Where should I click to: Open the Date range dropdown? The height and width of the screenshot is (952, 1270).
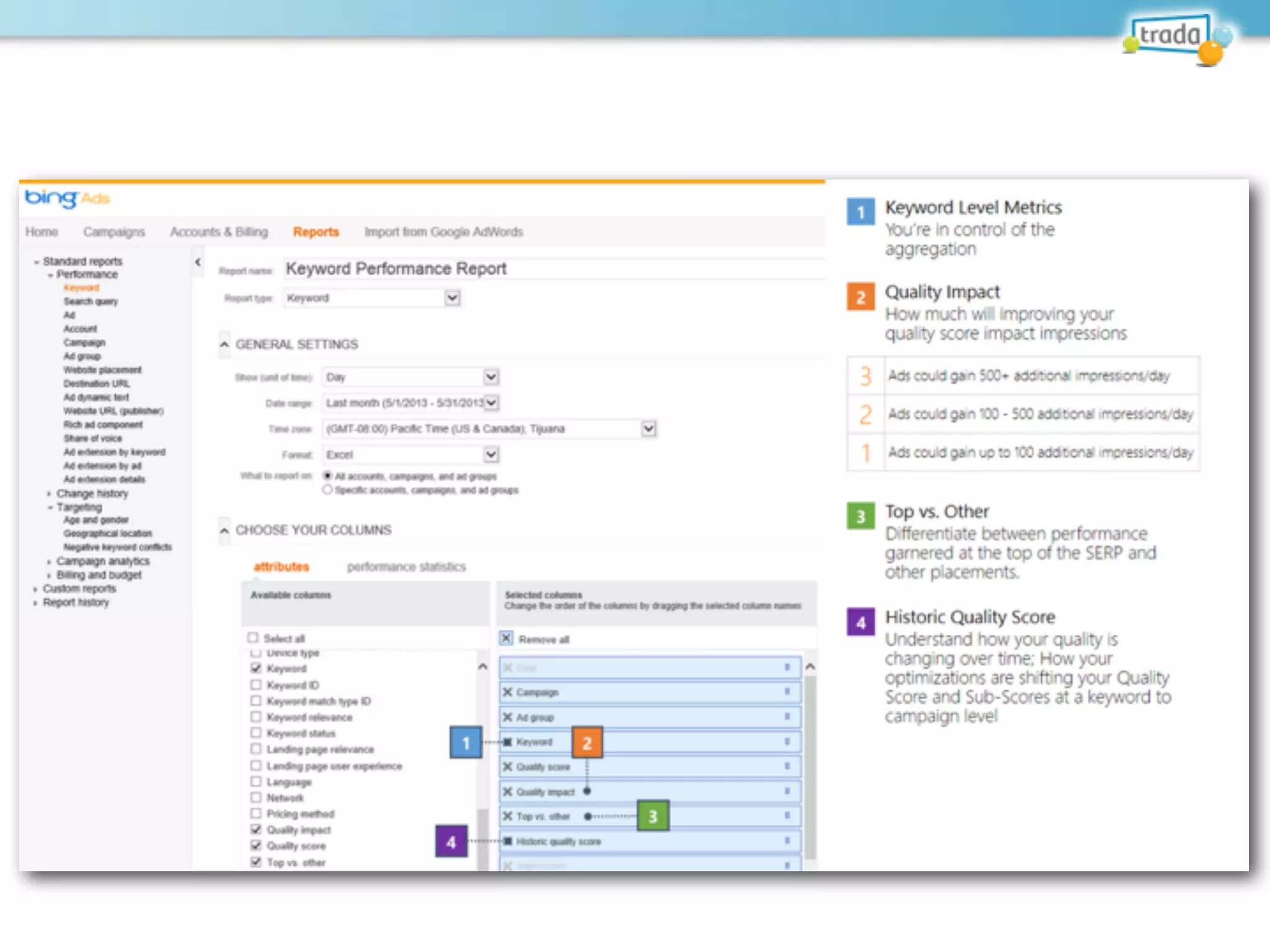tap(491, 403)
